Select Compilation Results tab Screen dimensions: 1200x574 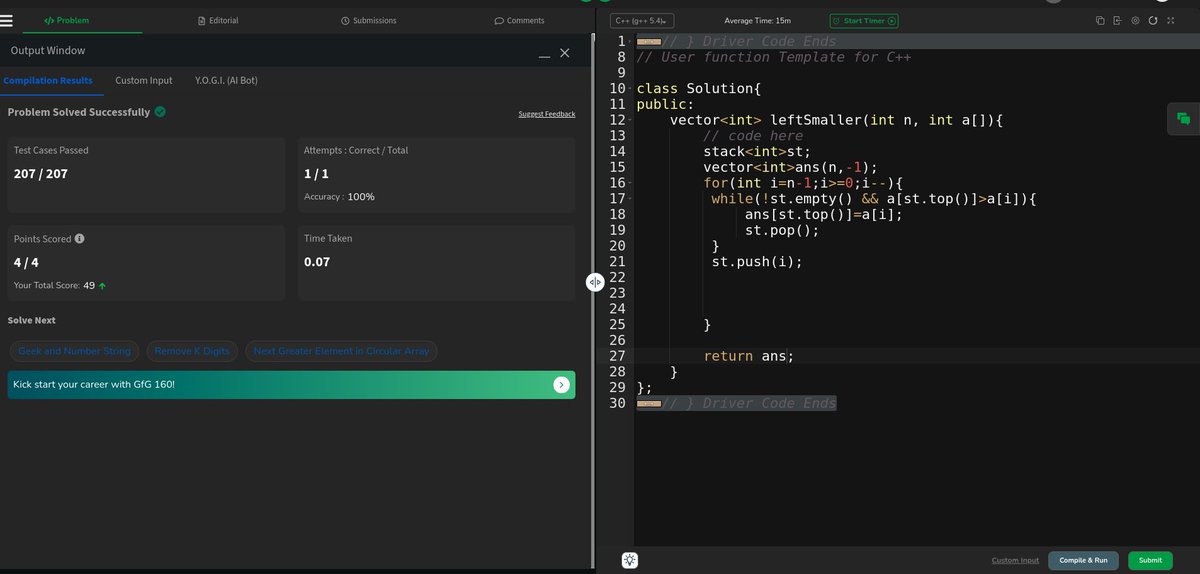[x=48, y=80]
